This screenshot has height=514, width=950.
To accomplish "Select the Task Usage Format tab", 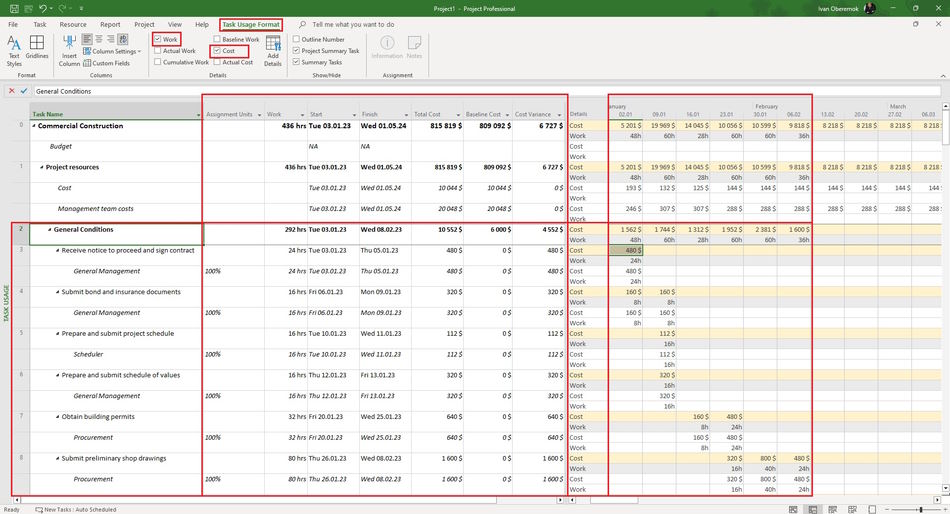I will [x=251, y=24].
